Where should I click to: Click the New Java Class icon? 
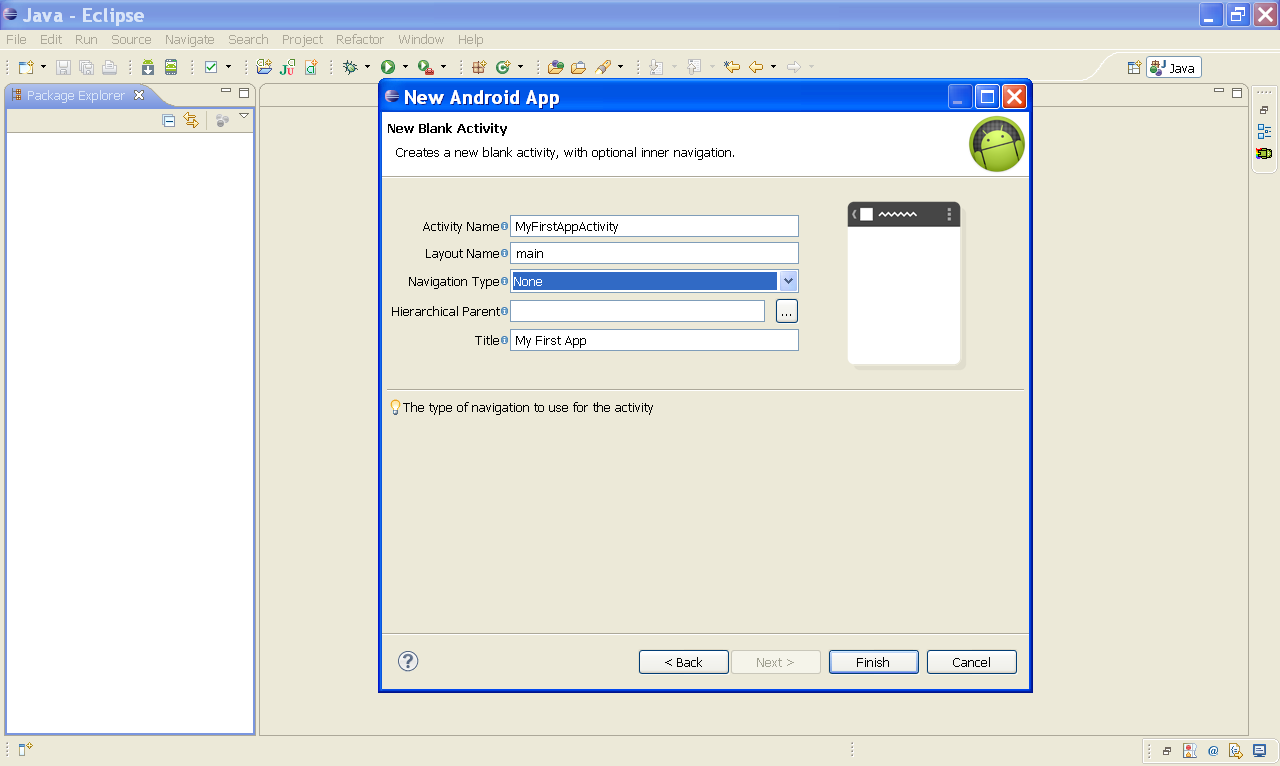coord(503,67)
